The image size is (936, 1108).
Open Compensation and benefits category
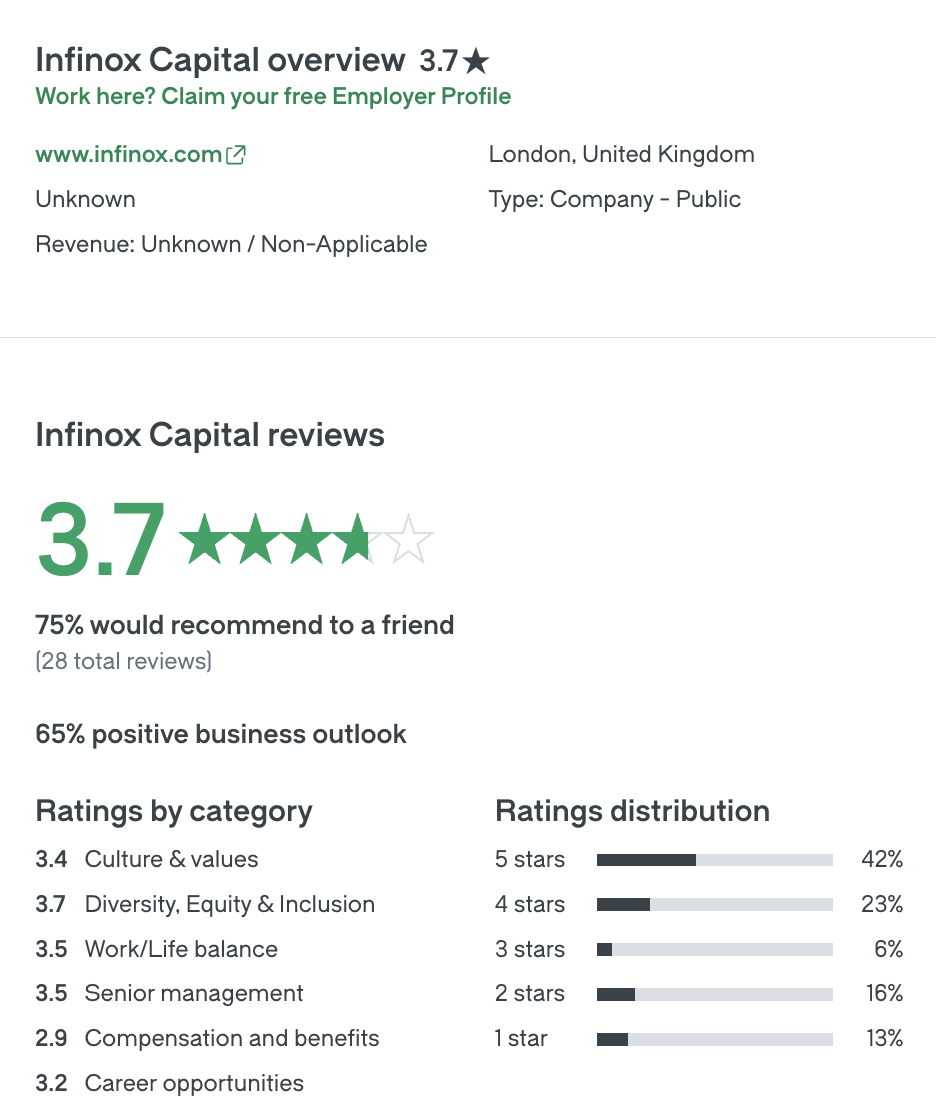point(232,1039)
